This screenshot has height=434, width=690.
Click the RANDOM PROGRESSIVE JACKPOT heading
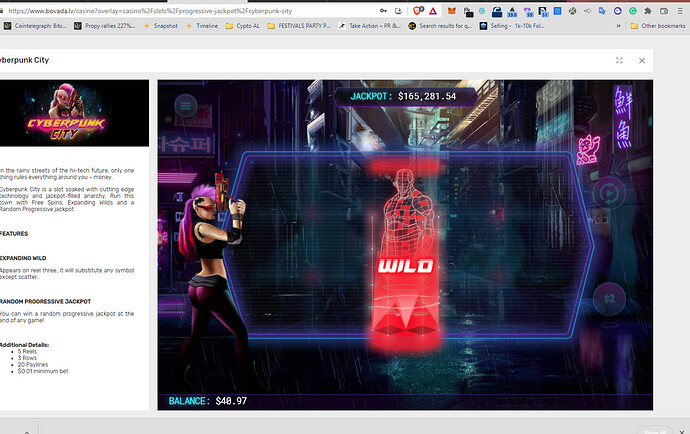45,302
